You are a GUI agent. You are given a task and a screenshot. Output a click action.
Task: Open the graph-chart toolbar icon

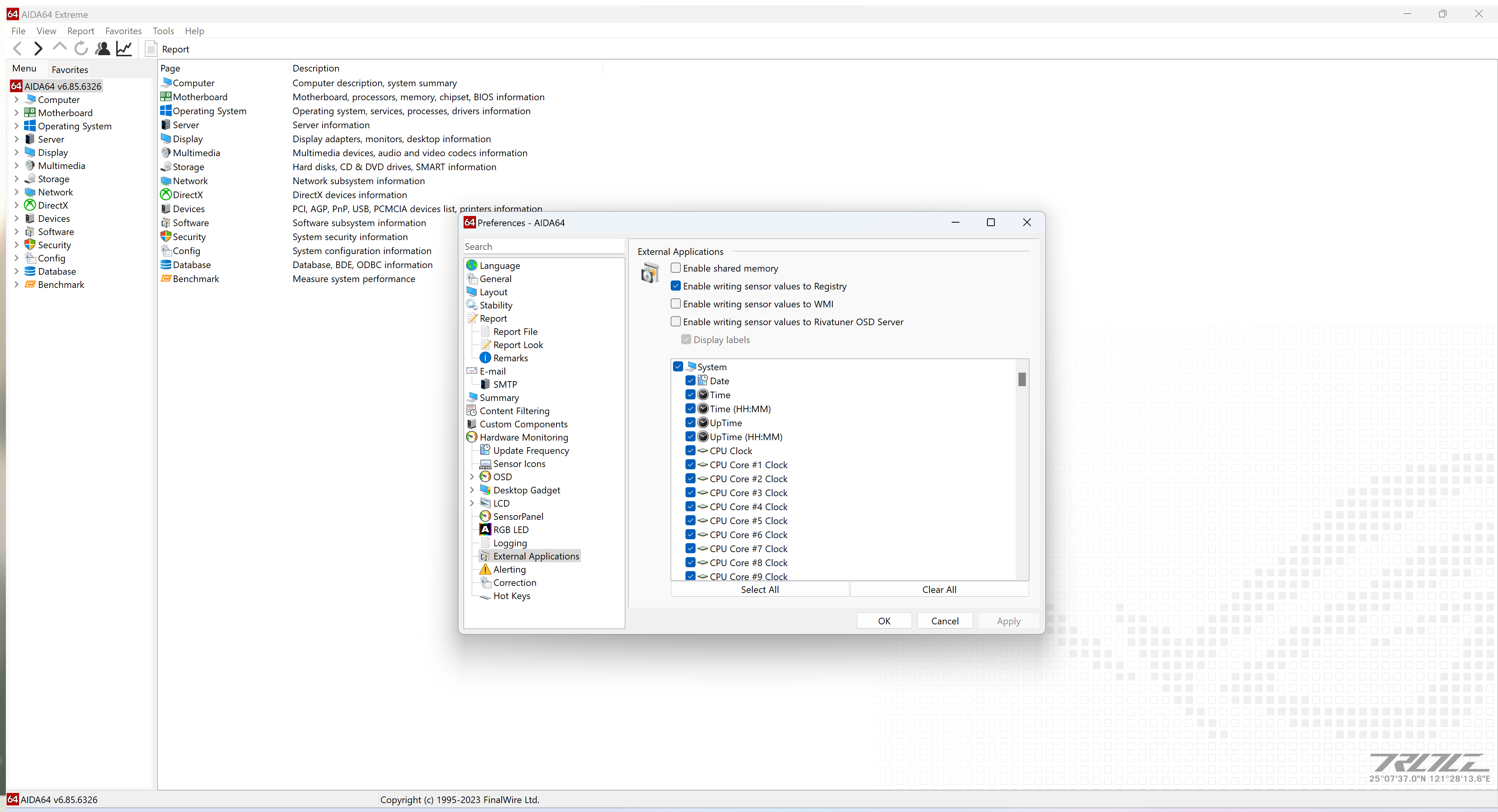124,49
